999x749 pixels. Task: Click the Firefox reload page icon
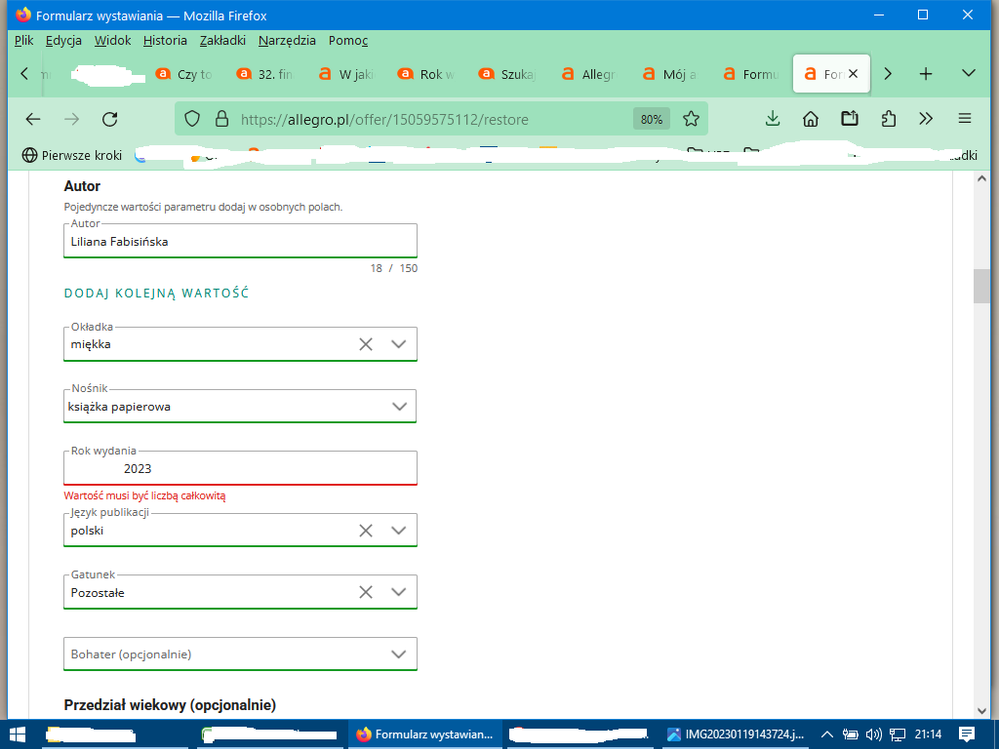pyautogui.click(x=110, y=119)
